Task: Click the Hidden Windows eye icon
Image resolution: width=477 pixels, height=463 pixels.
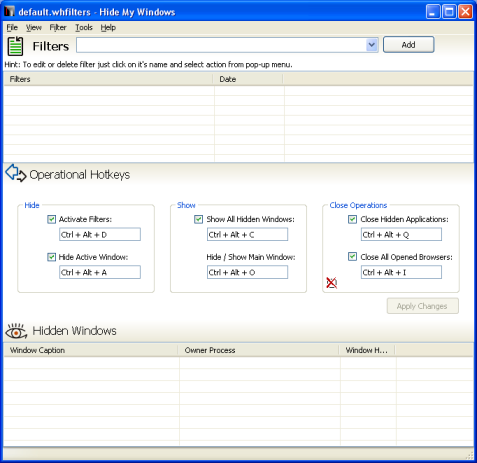Action: 16,331
